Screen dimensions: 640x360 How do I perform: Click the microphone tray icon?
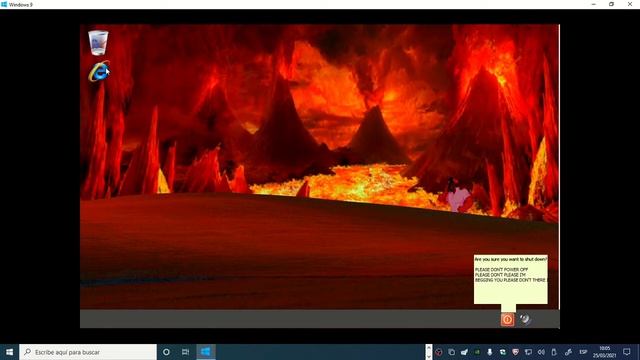pos(490,352)
